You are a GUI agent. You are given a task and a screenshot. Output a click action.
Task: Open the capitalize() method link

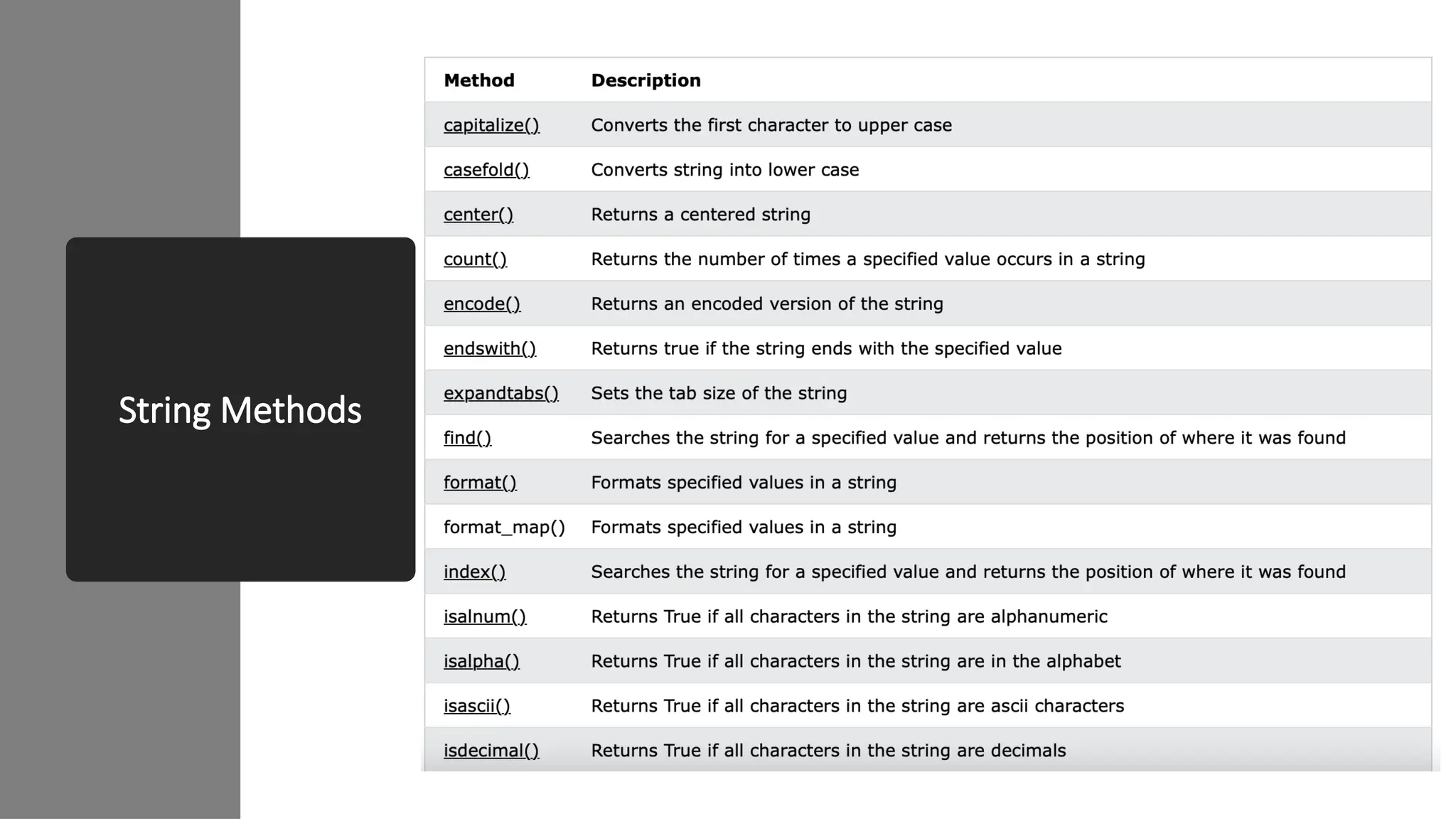pos(491,125)
